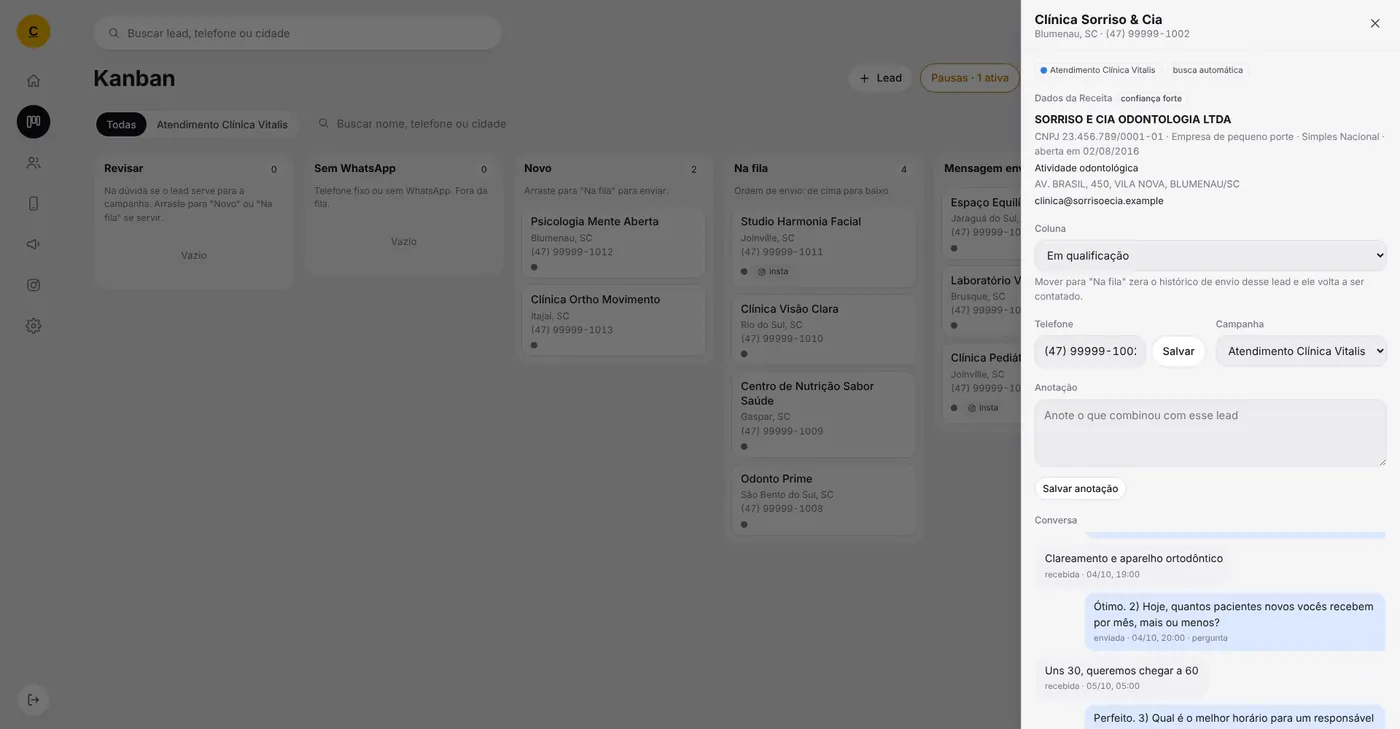This screenshot has width=1400, height=729.
Task: Open the Coluna dropdown showing Em qualificação
Action: [x=1210, y=256]
